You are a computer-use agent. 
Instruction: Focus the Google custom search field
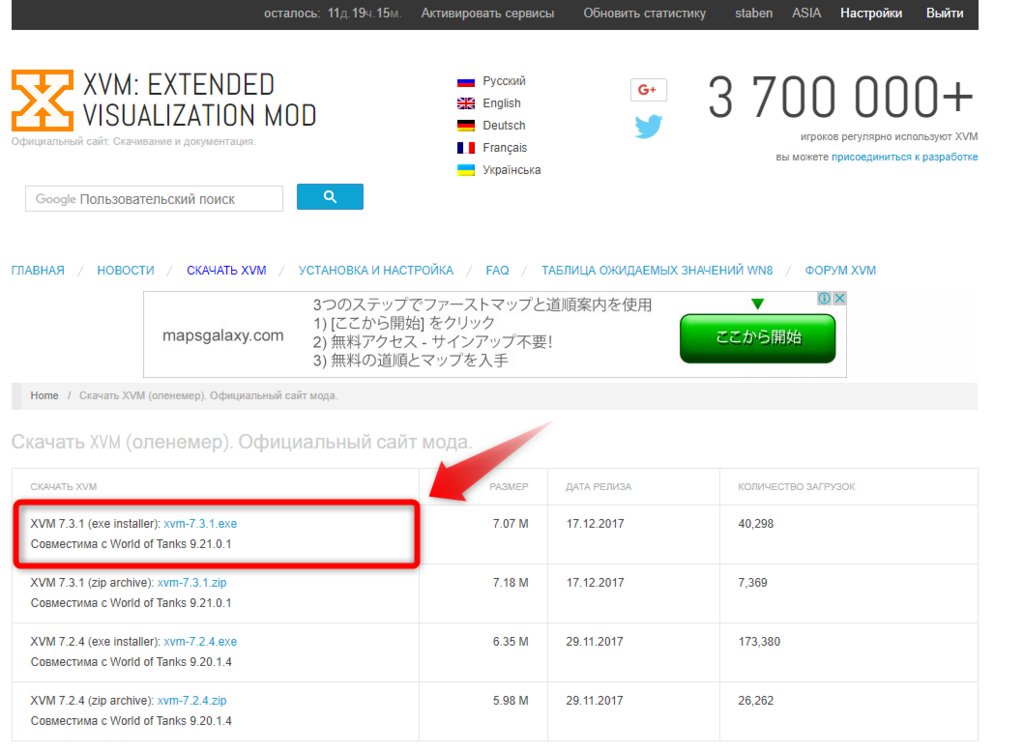(154, 198)
